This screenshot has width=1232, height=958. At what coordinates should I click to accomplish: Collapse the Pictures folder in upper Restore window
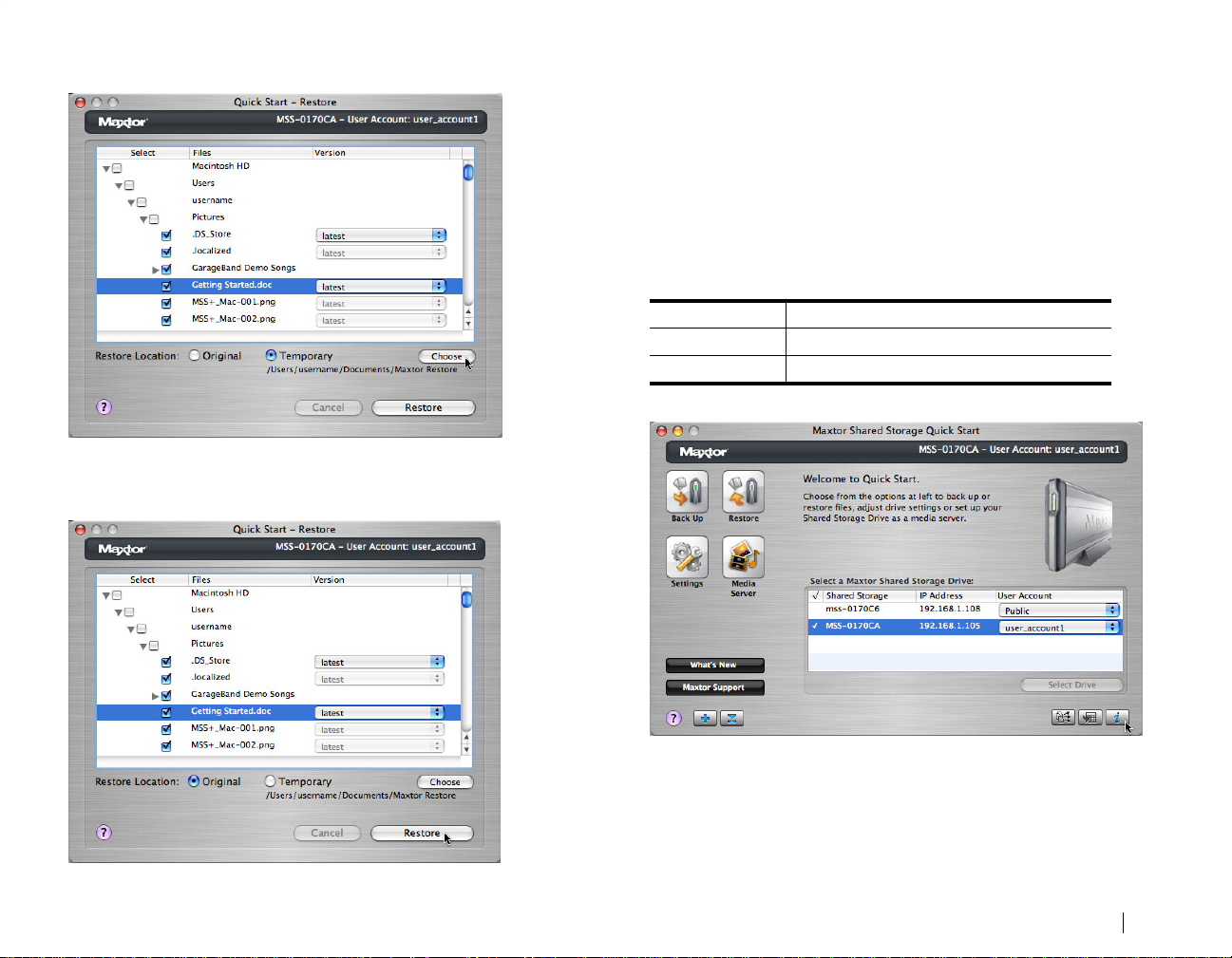click(143, 220)
